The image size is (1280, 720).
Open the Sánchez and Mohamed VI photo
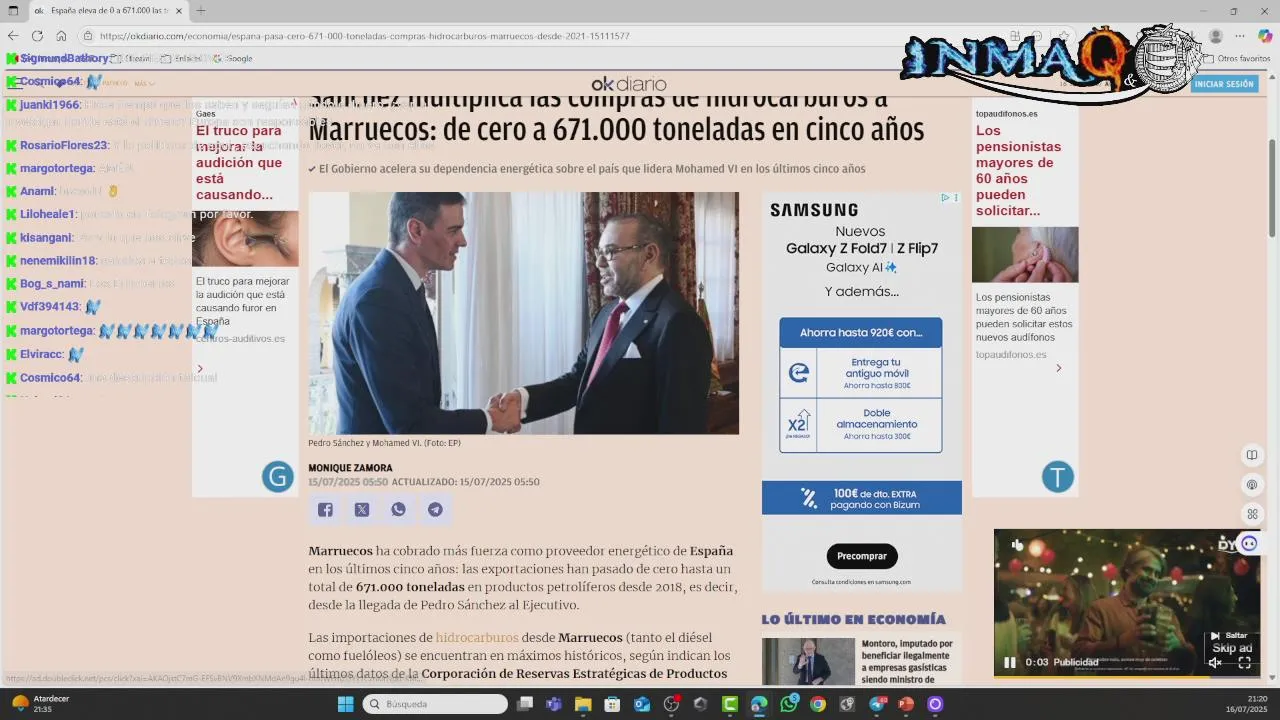[x=523, y=313]
